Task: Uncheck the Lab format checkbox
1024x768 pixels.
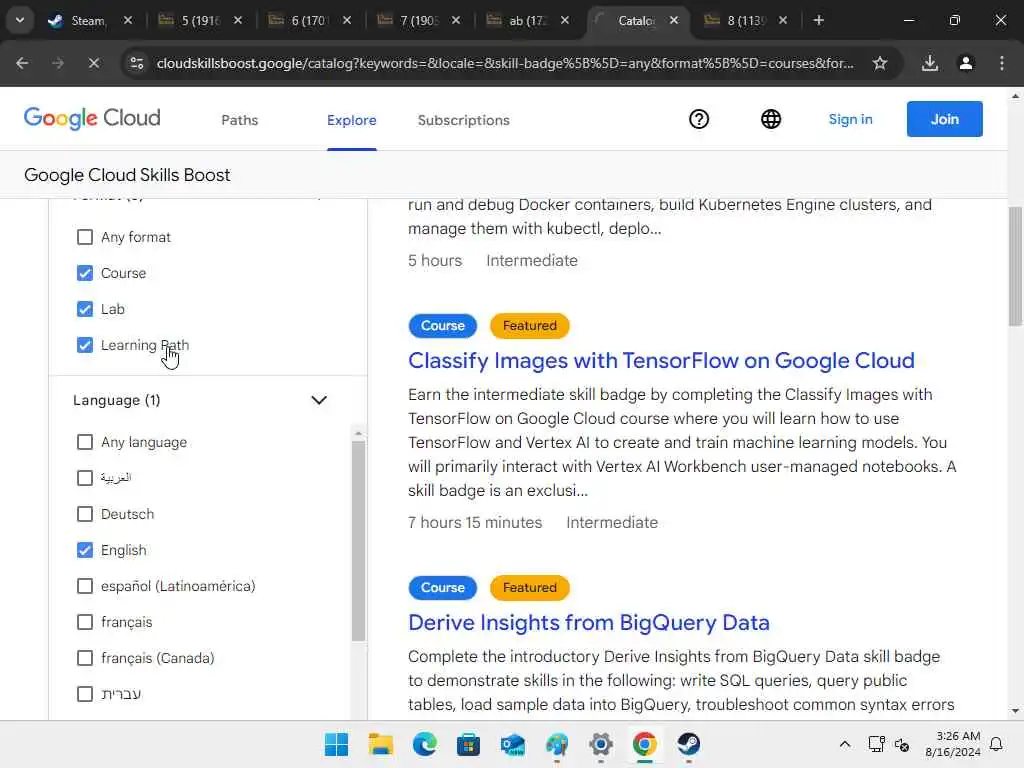Action: tap(85, 309)
